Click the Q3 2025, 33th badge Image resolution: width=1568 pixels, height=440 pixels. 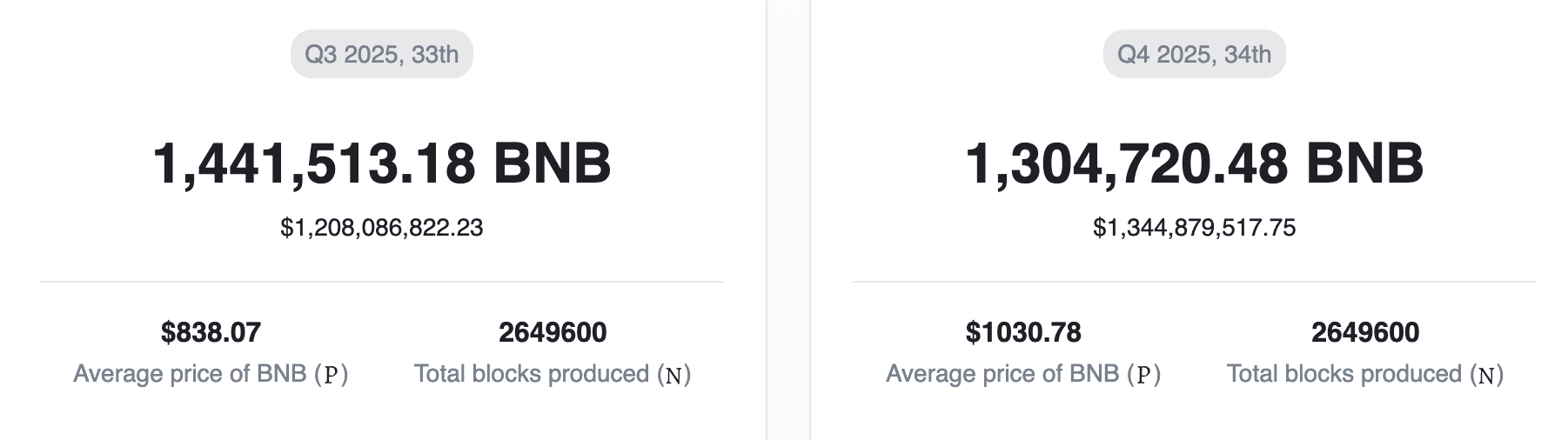[381, 54]
